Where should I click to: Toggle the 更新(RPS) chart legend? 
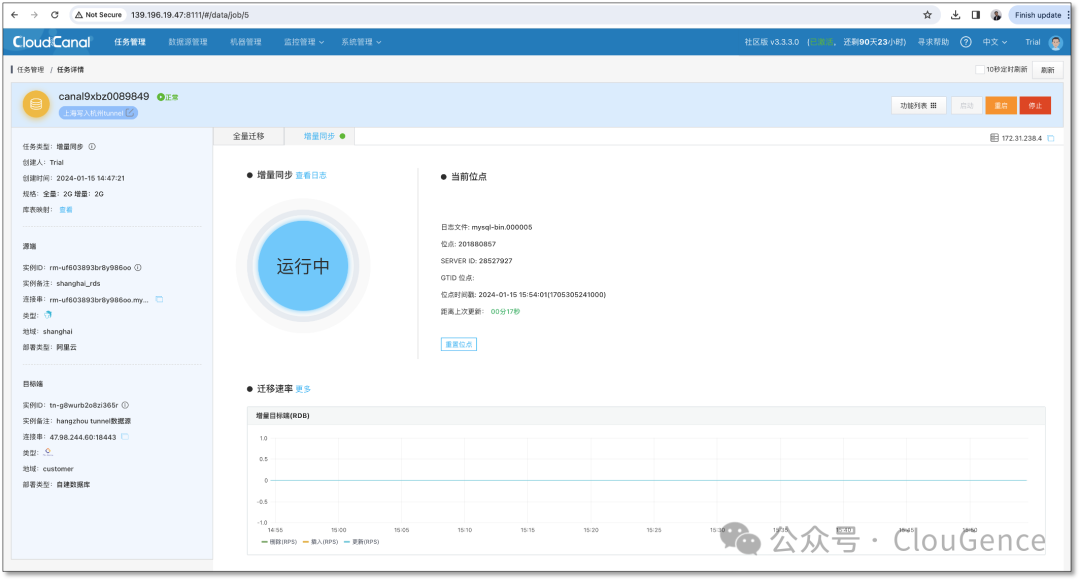(362, 542)
